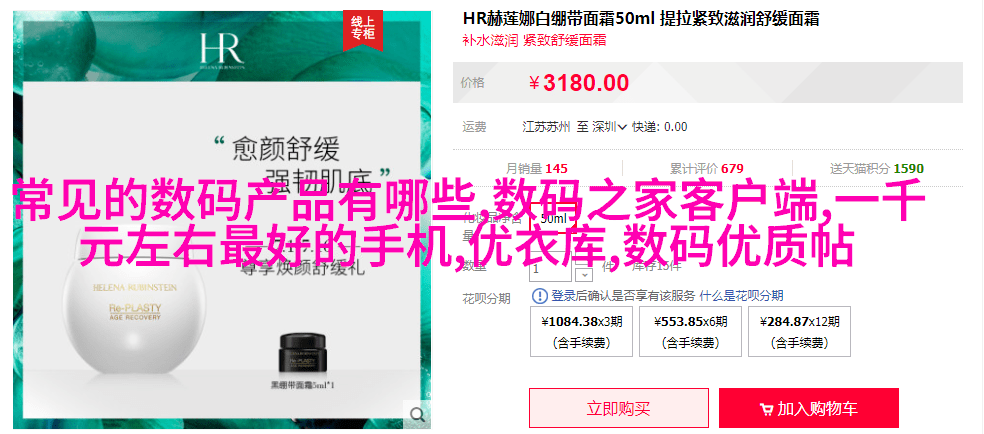The width and height of the screenshot is (984, 434).
Task: Click the blue info icon beside 登录后确认
Action: (540, 295)
